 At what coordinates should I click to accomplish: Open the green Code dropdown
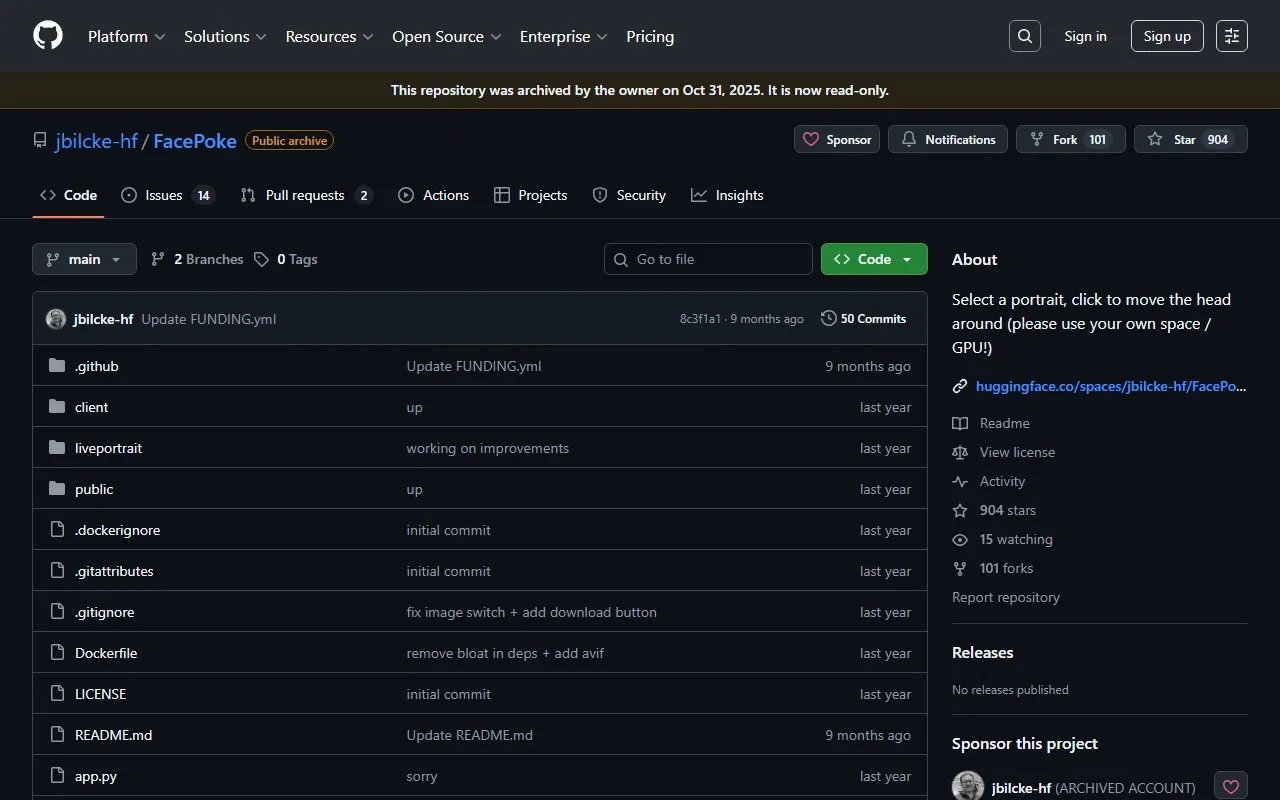pyautogui.click(x=874, y=259)
